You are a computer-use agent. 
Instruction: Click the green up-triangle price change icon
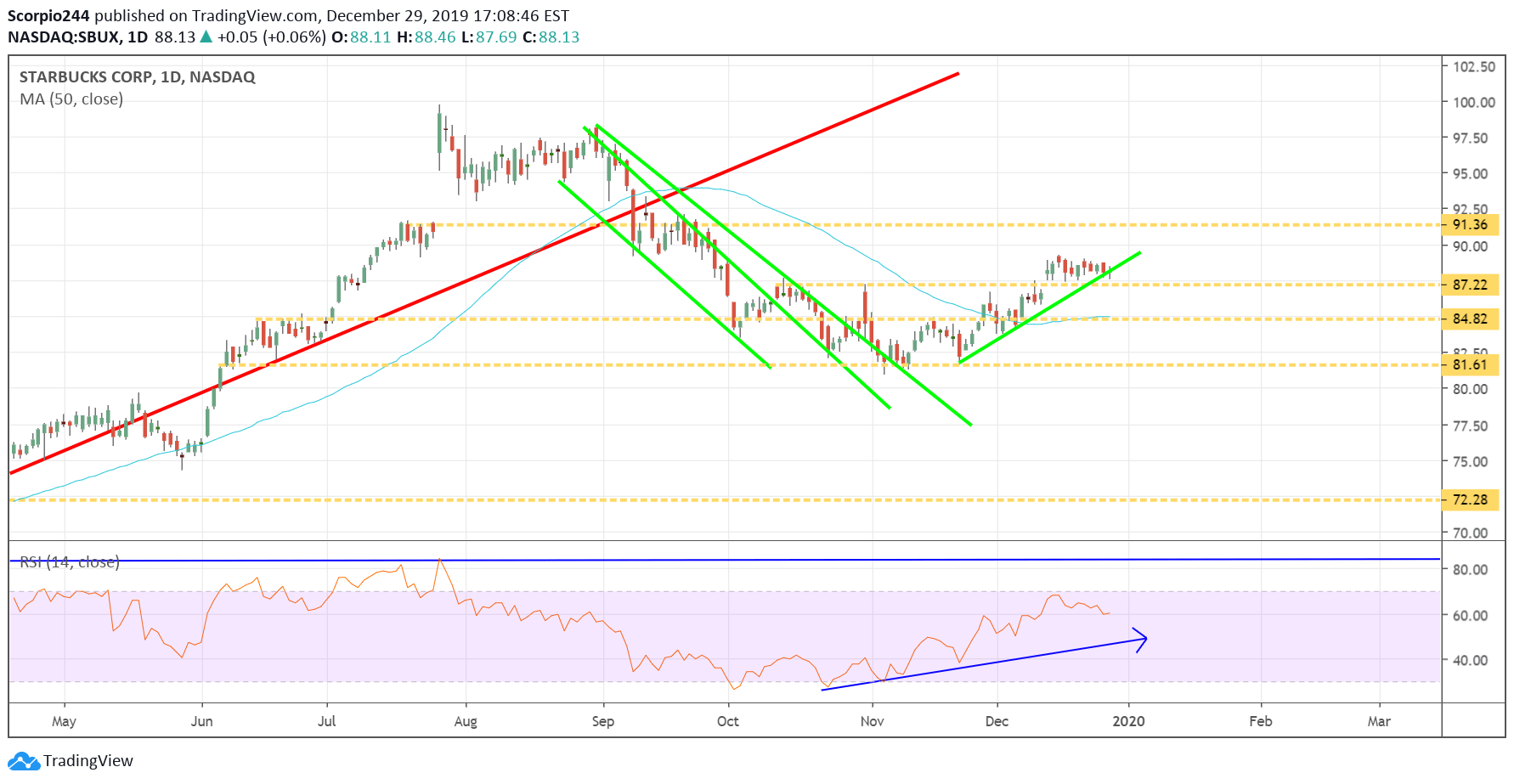pyautogui.click(x=206, y=37)
